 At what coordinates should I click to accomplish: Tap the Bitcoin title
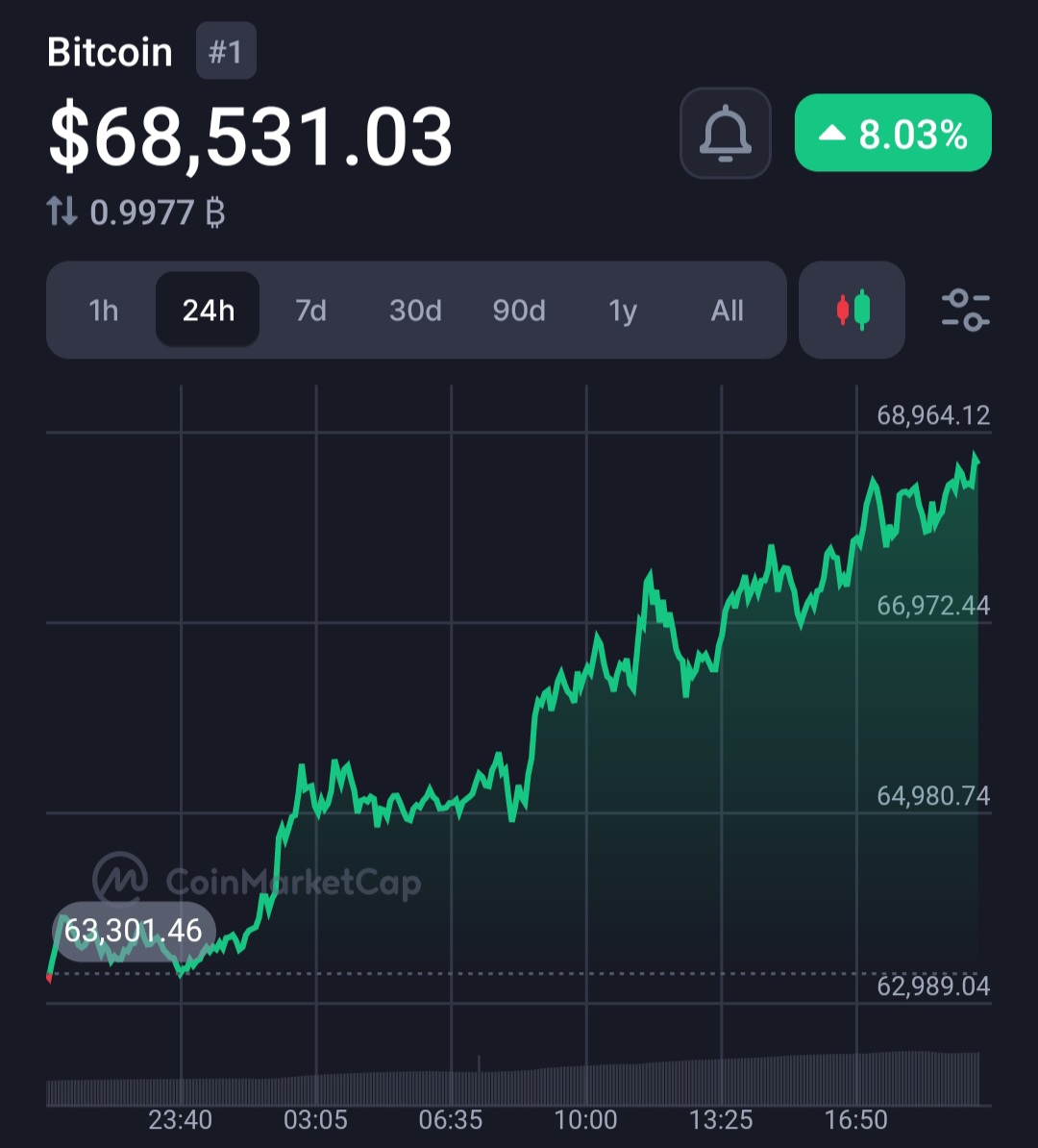click(110, 52)
